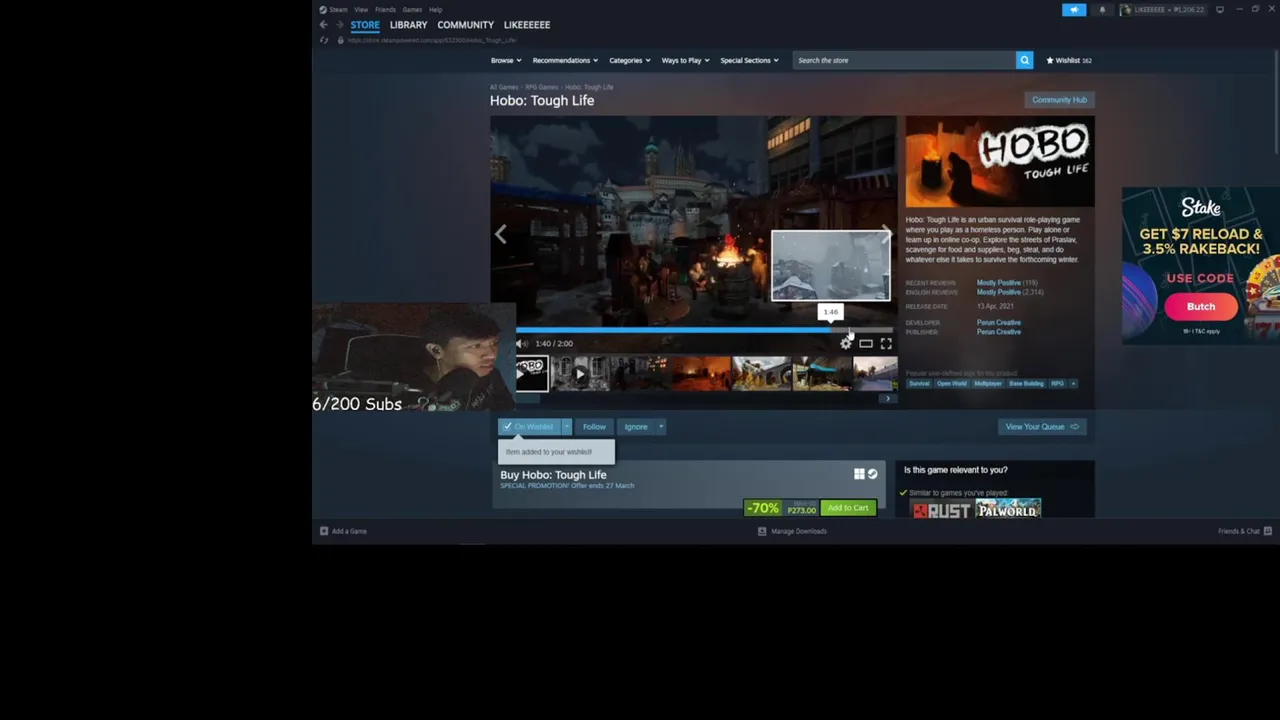Click the Survival tag
Screen dimensions: 1280x720
[919, 384]
